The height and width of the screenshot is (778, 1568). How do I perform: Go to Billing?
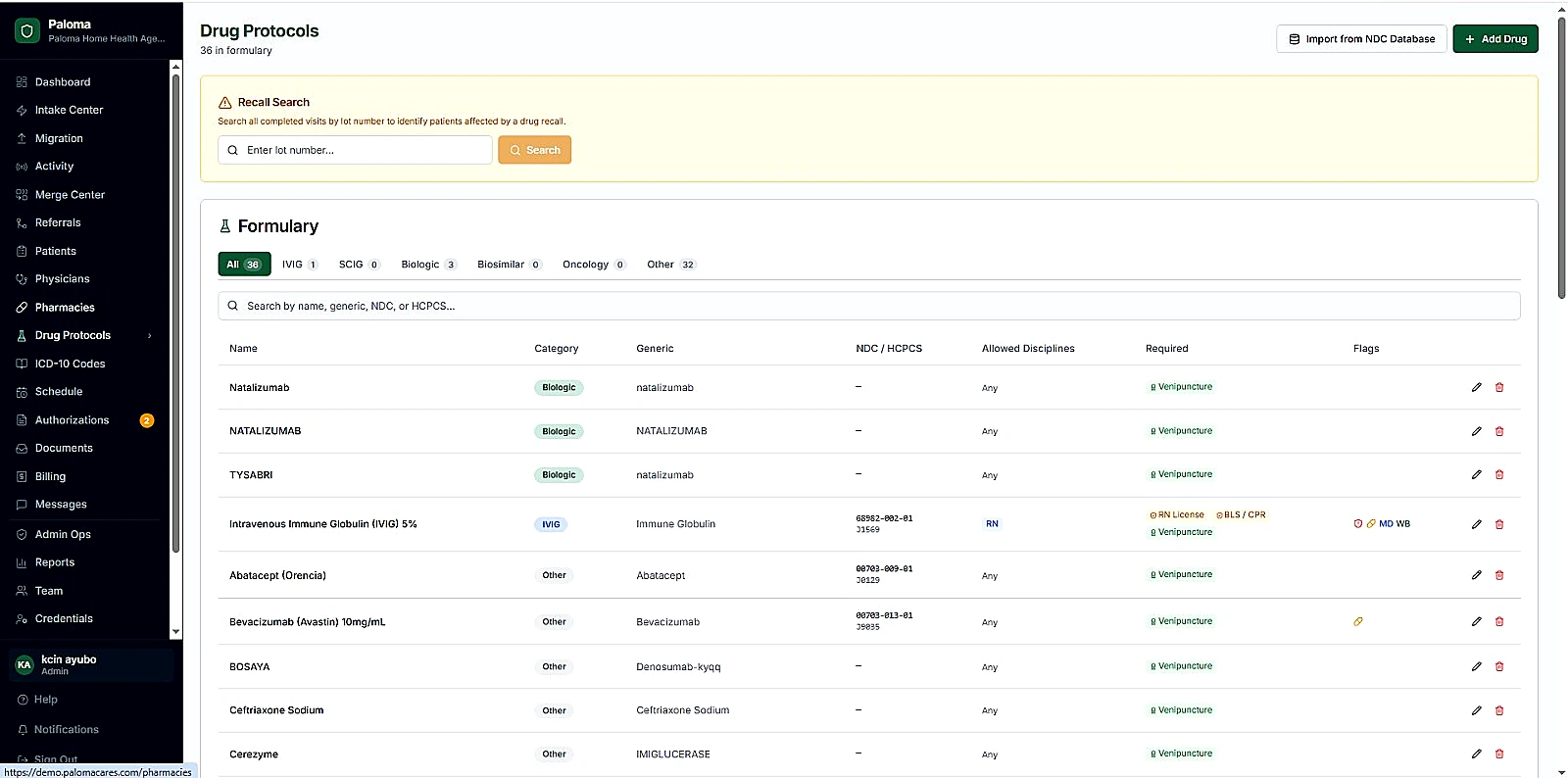(50, 476)
